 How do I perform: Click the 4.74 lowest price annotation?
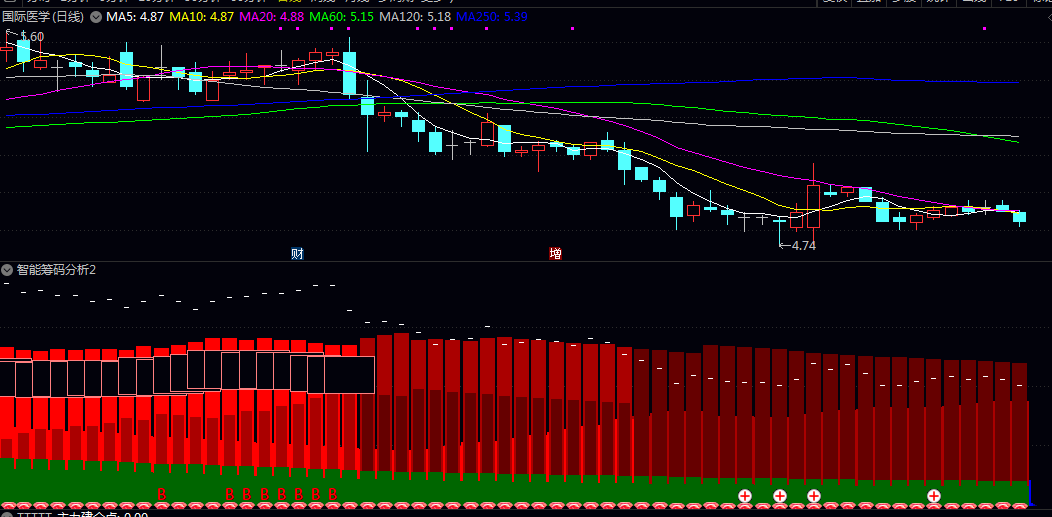pos(803,245)
